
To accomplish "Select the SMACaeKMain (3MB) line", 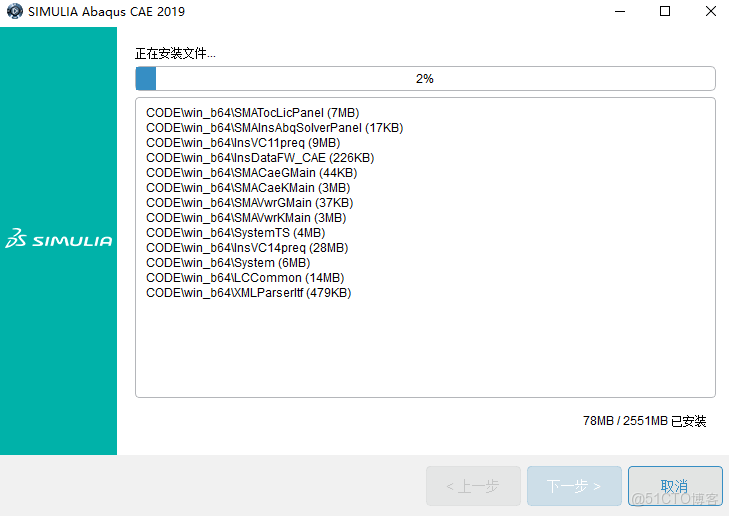I will click(248, 188).
